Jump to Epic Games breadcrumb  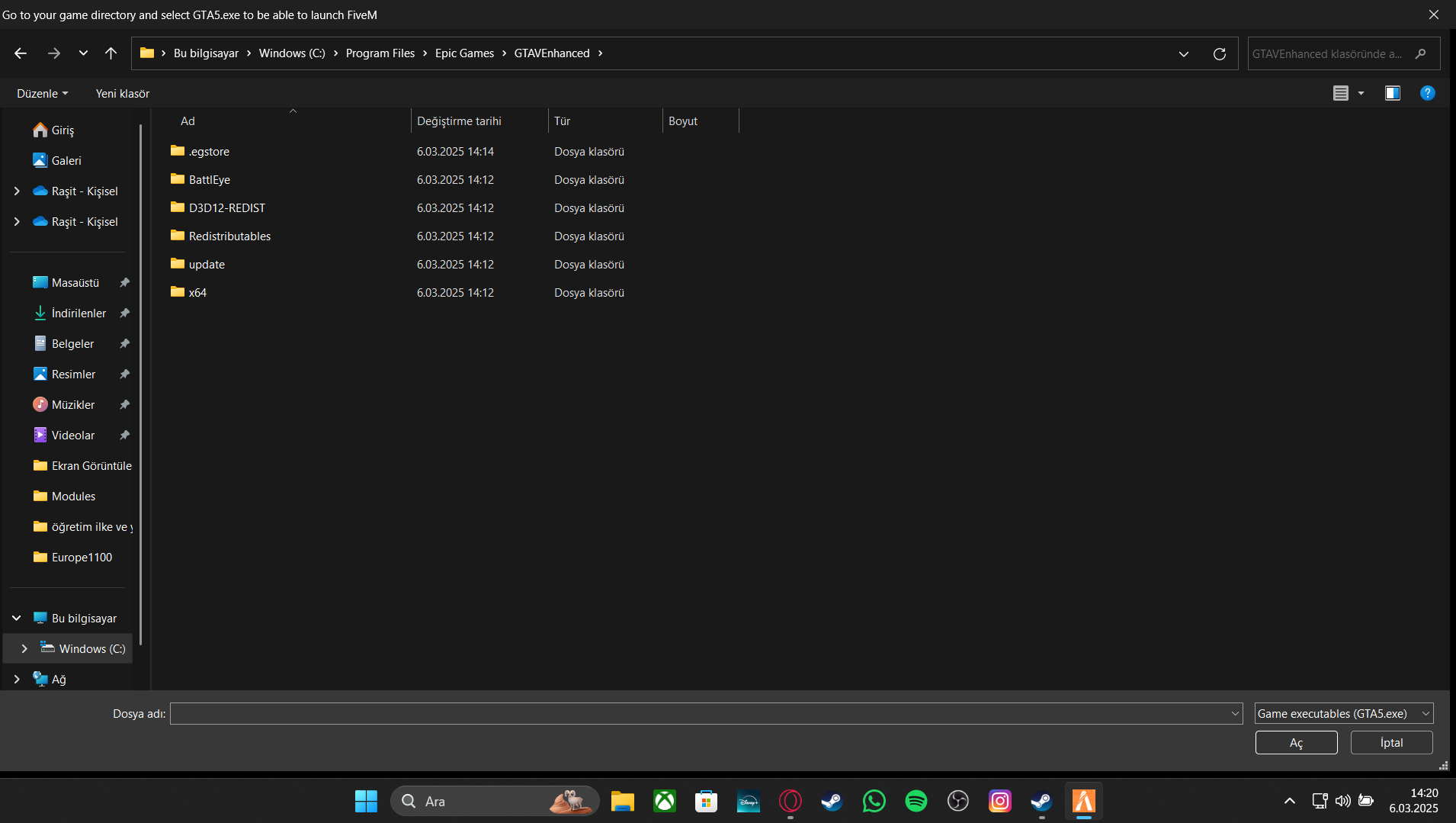tap(464, 53)
